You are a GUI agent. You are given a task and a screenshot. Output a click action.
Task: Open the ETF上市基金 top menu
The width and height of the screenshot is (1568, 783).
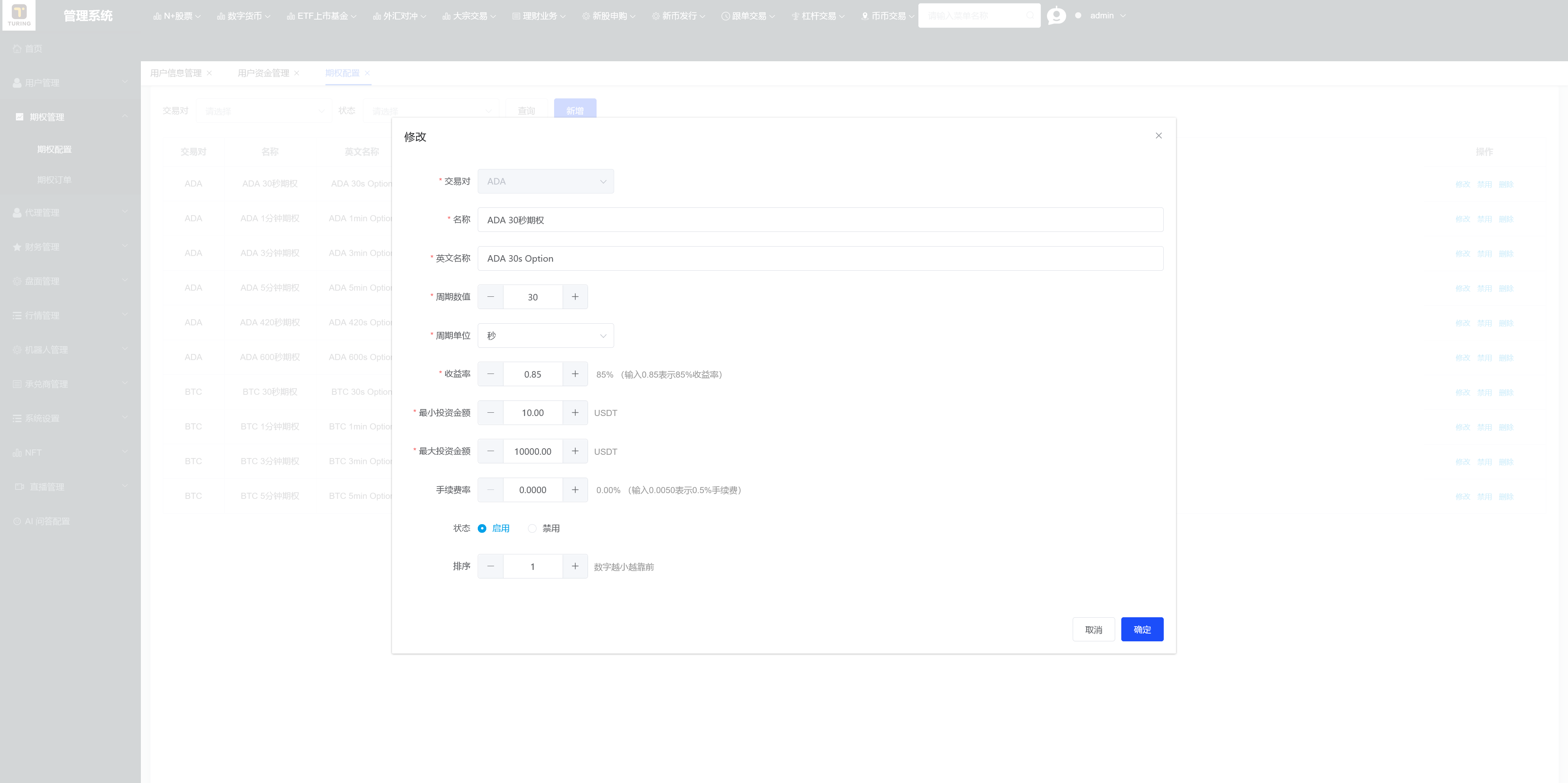[322, 16]
